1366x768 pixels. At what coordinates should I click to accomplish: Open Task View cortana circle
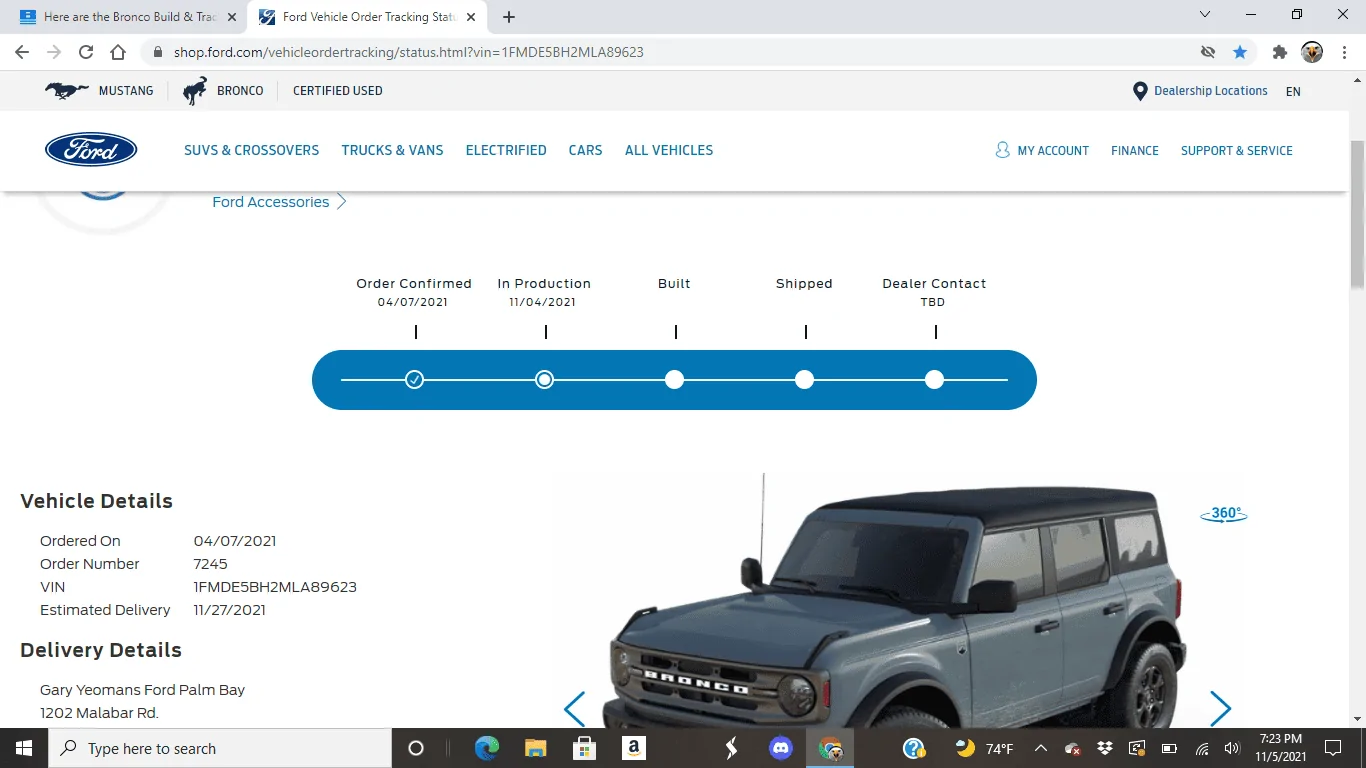point(416,748)
